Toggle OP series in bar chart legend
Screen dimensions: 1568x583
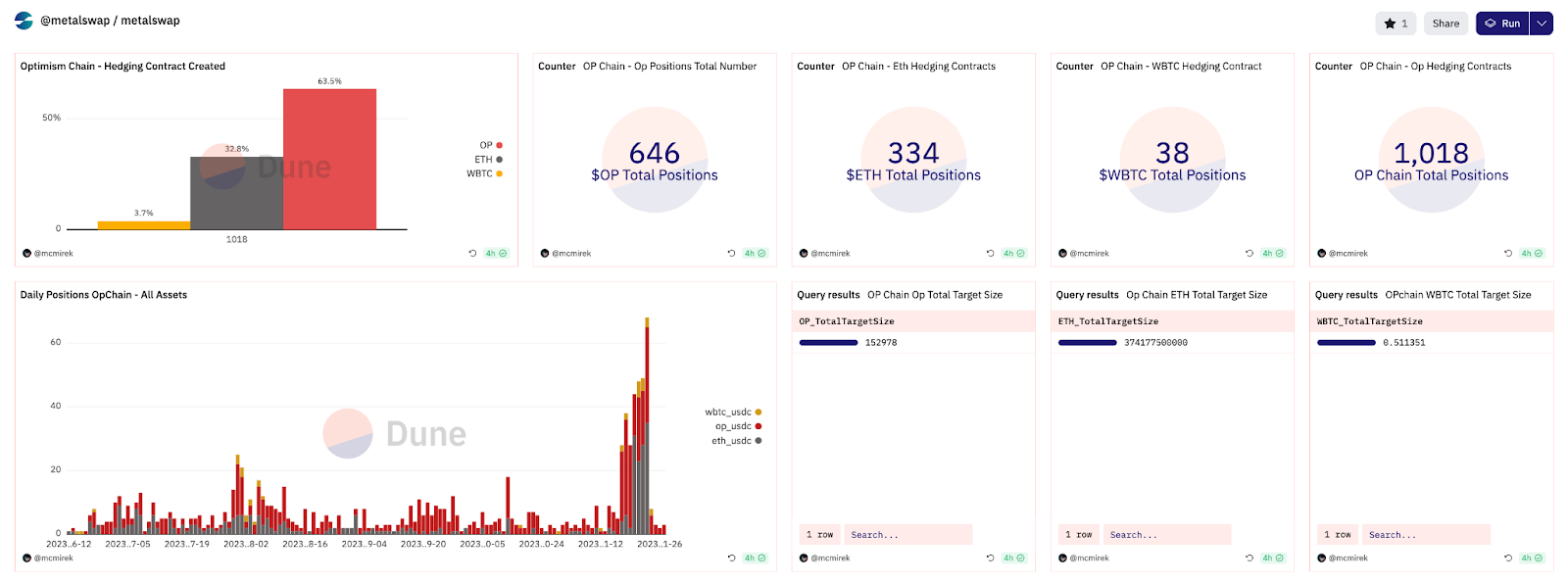coord(490,145)
